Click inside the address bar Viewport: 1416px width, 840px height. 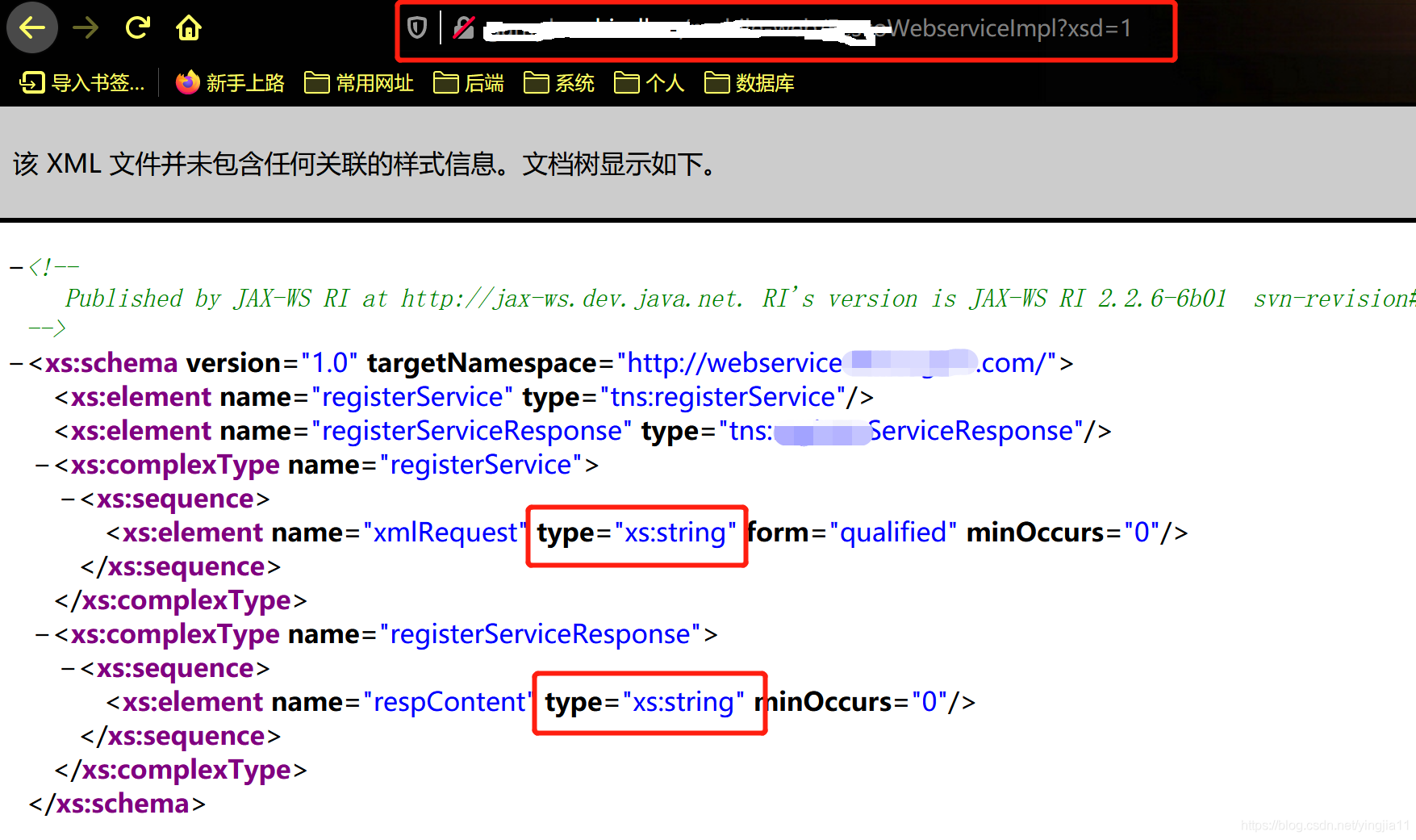pos(807,29)
